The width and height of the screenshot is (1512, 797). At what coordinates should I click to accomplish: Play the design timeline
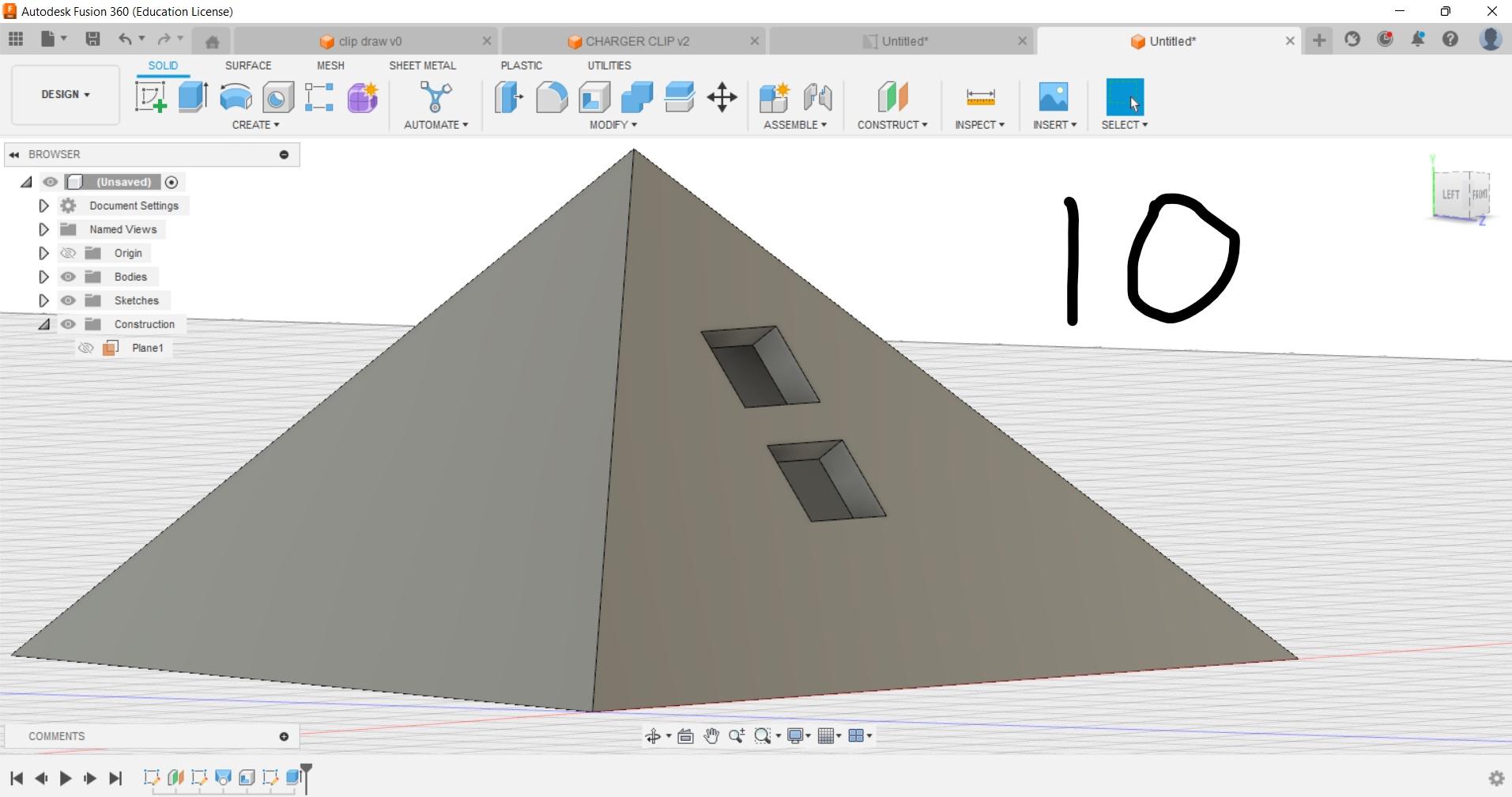(x=66, y=778)
